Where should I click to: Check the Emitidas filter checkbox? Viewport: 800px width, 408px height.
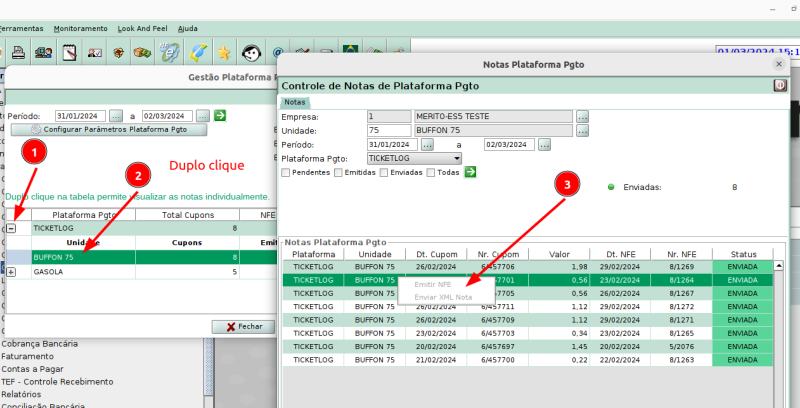tap(337, 172)
